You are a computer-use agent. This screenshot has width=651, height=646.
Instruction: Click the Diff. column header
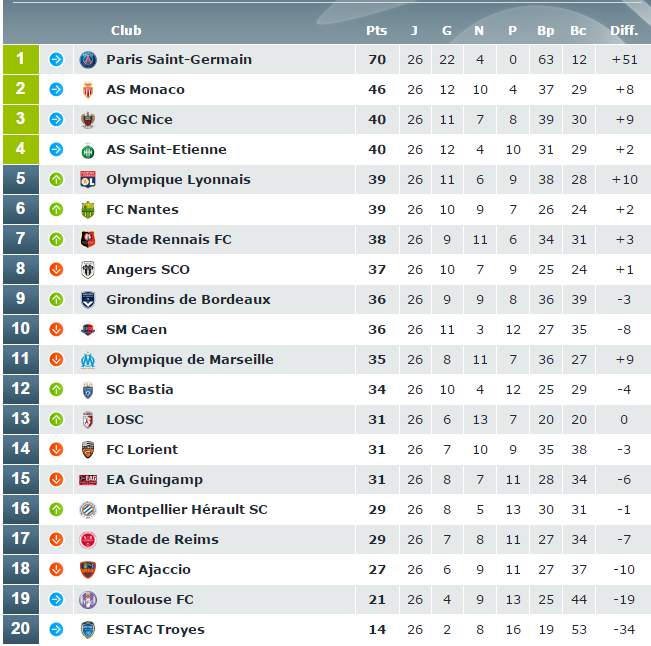click(624, 30)
